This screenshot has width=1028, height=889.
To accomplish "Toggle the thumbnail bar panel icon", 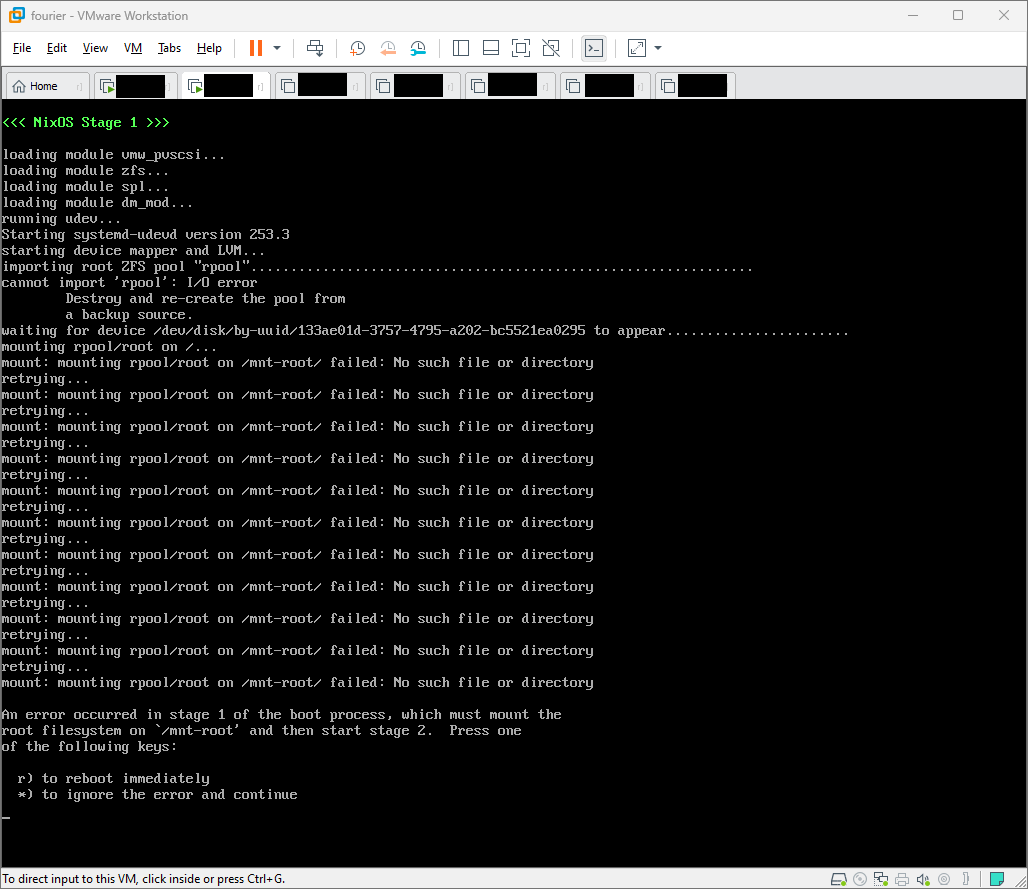I will click(x=490, y=48).
